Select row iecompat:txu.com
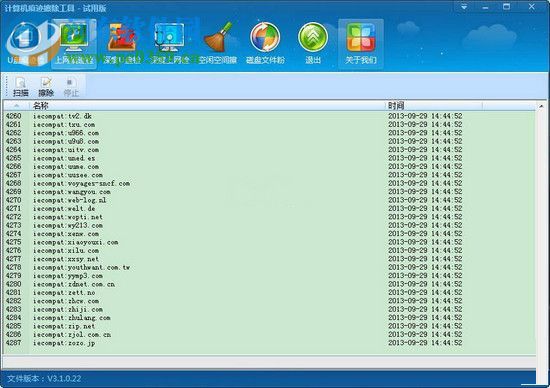Image resolution: width=550 pixels, height=388 pixels. pyautogui.click(x=269, y=125)
